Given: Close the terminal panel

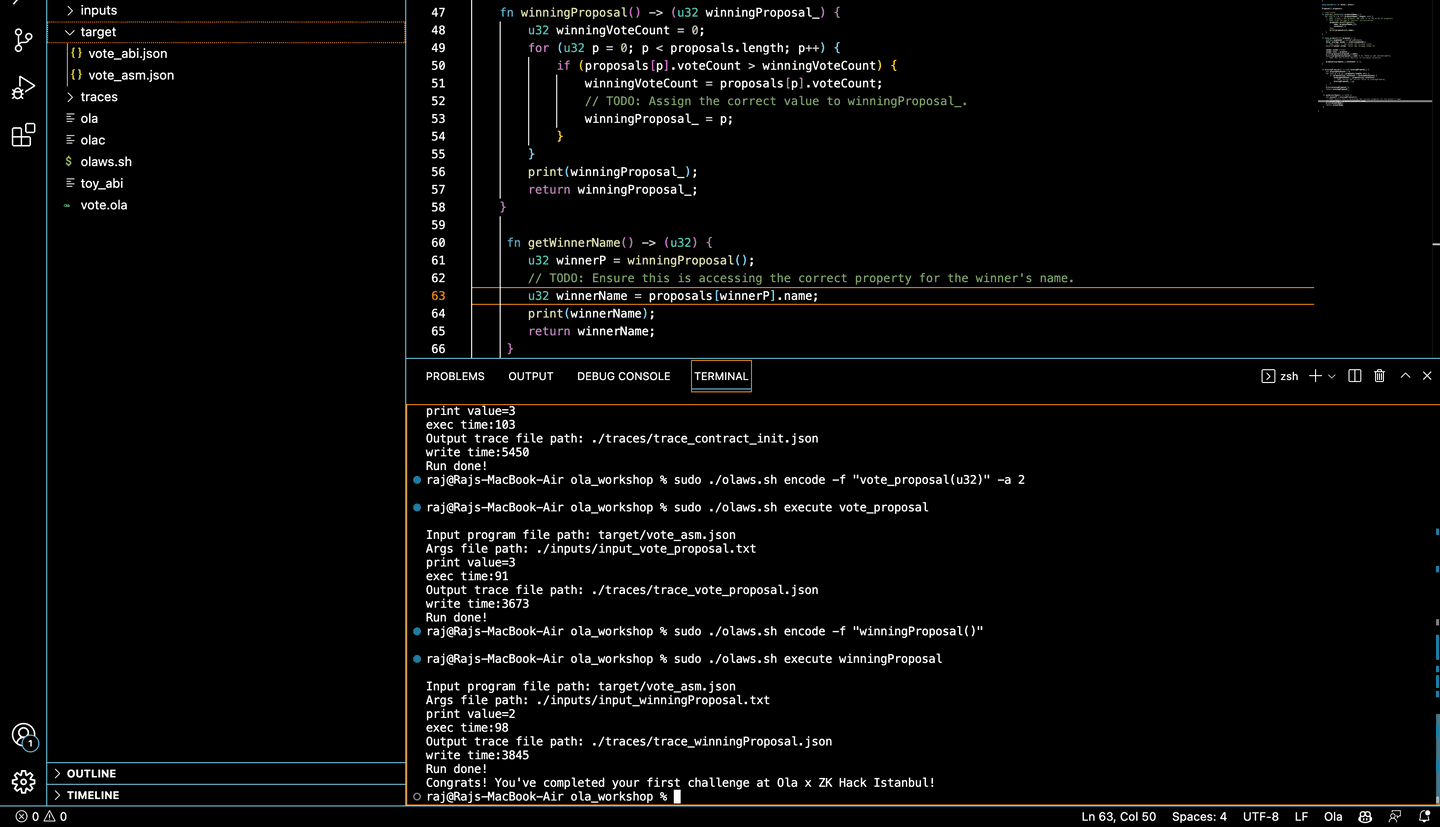Looking at the screenshot, I should coord(1427,376).
